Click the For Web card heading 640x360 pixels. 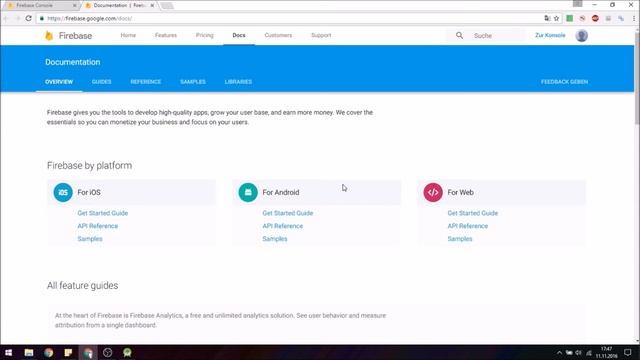click(x=460, y=192)
